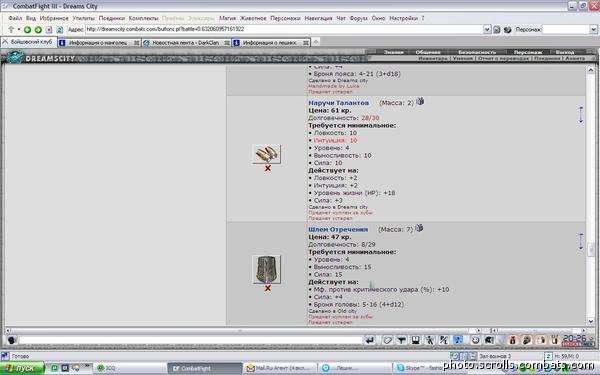The width and height of the screenshot is (600, 375).
Task: Click the save chat floppy icon
Action: 416,340
